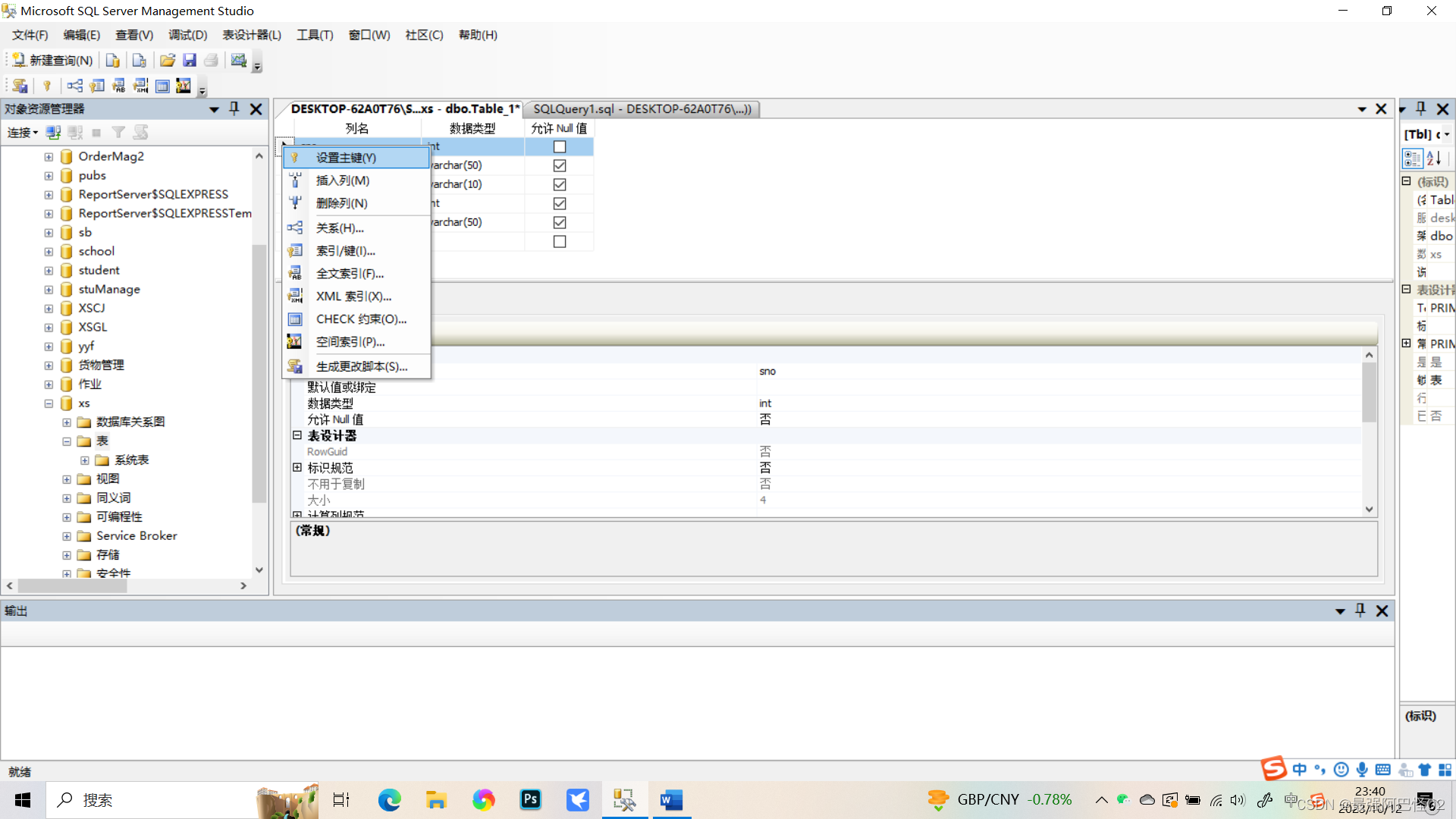Select the stuManage database in tree

coord(109,290)
